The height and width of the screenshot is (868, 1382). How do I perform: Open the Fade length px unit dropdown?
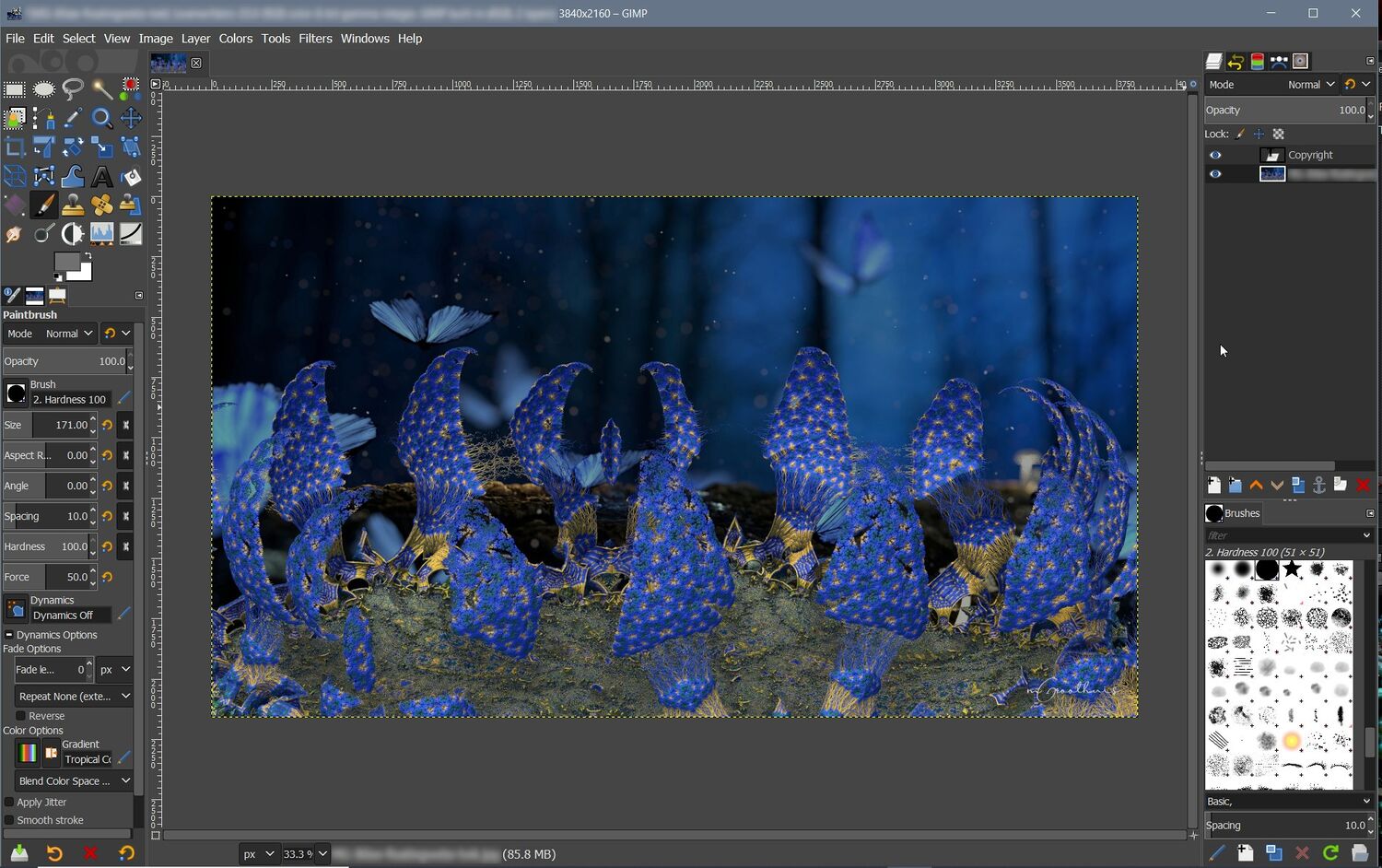click(x=115, y=669)
